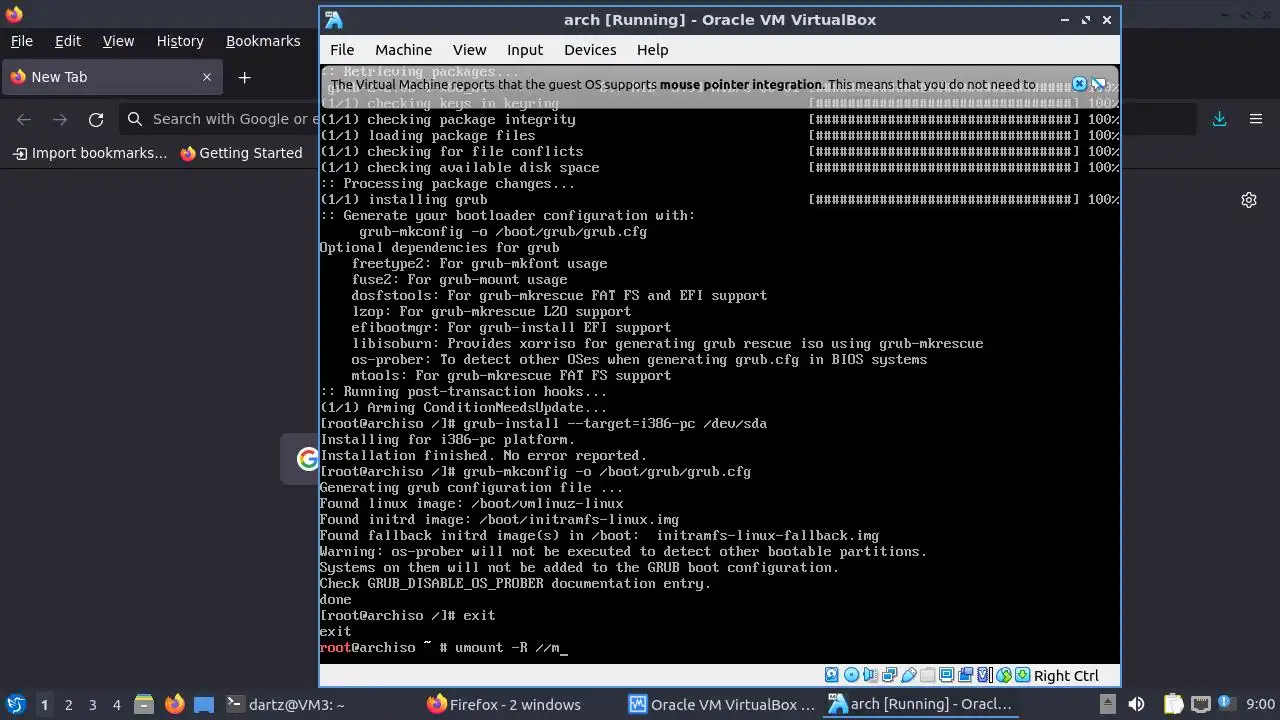Click the Firefox back arrow
The width and height of the screenshot is (1280, 720).
click(24, 119)
